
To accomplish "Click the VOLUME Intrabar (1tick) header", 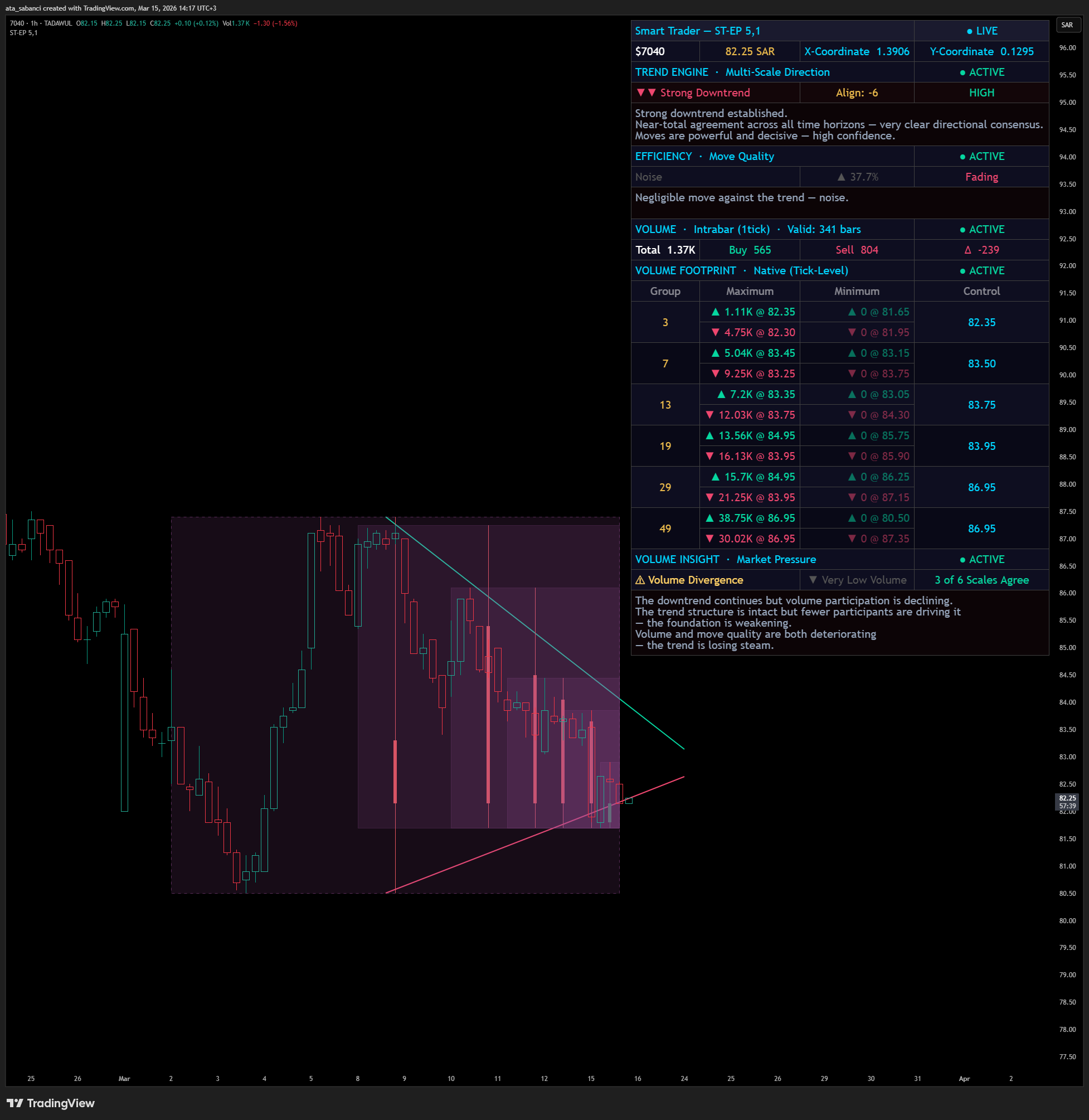I will [x=772, y=229].
